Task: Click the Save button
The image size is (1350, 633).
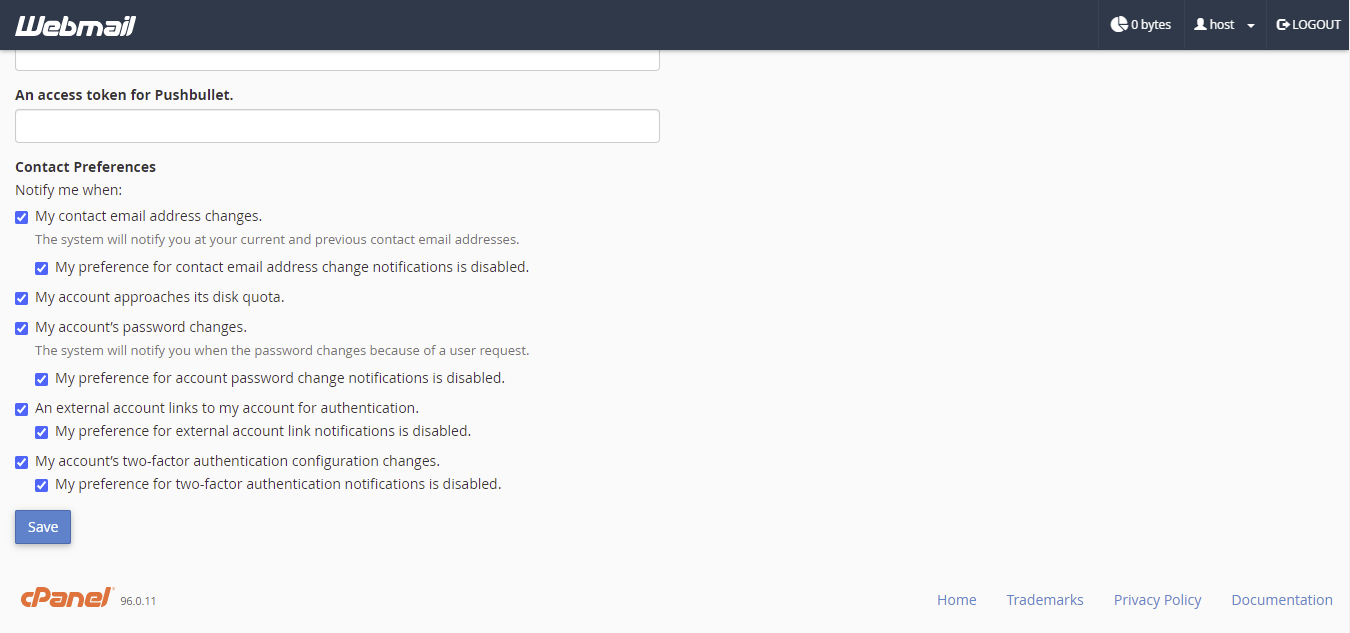Action: [x=43, y=527]
